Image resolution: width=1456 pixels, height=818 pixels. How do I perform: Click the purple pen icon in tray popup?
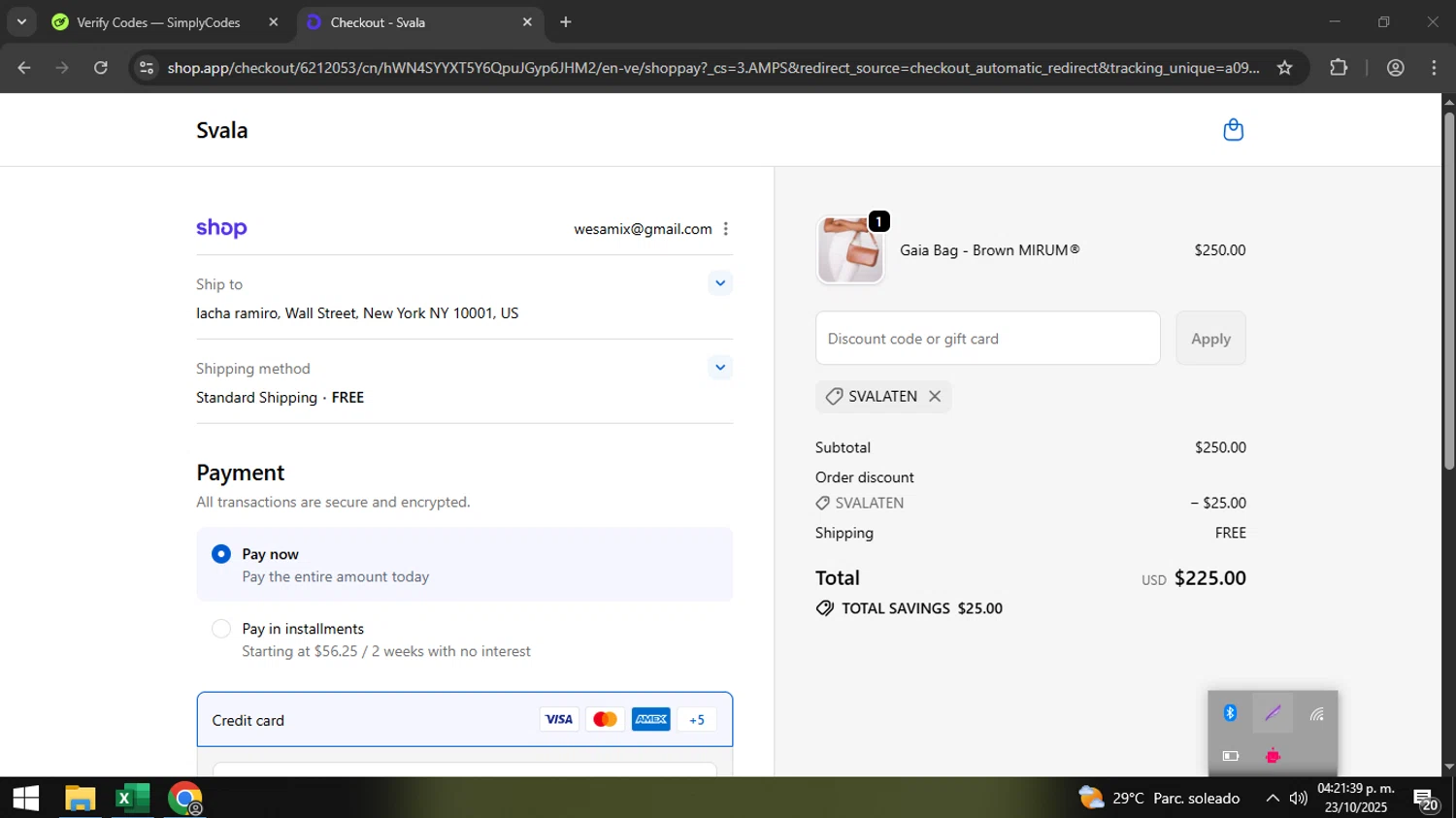tap(1273, 713)
